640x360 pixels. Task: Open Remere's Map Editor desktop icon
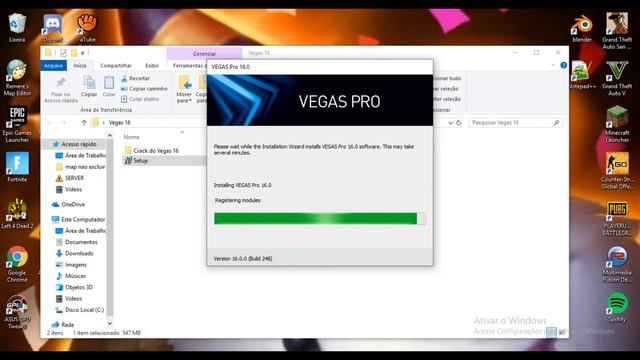click(x=17, y=78)
